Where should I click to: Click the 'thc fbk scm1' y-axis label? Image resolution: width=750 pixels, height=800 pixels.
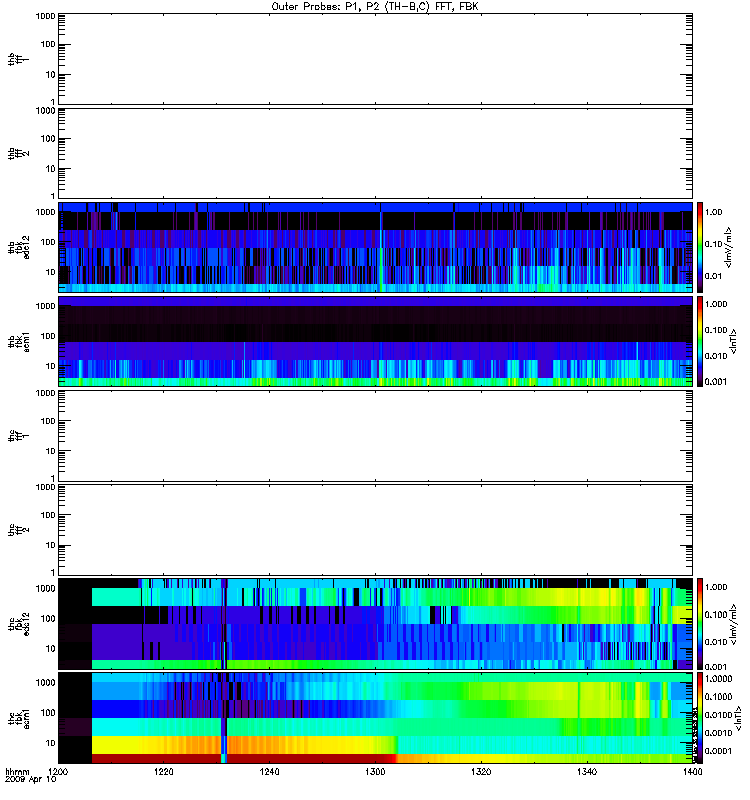pos(19,718)
